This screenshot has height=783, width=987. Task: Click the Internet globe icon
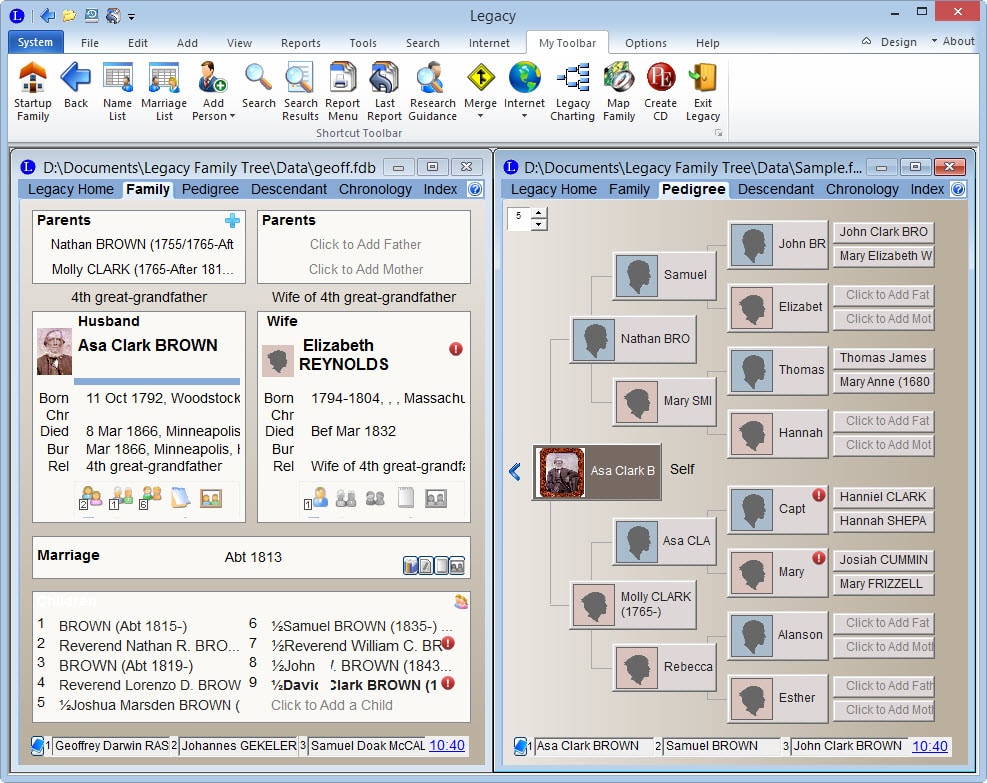pyautogui.click(x=524, y=78)
